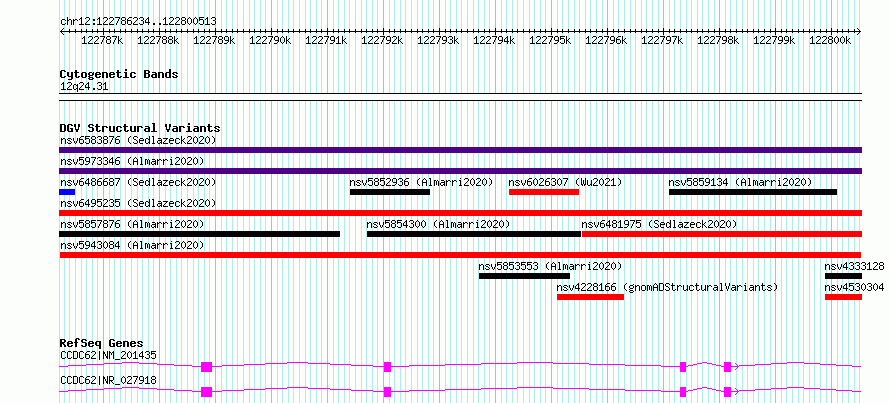Select the purple bar under nsv6583876
The height and width of the screenshot is (403, 890).
coord(460,150)
